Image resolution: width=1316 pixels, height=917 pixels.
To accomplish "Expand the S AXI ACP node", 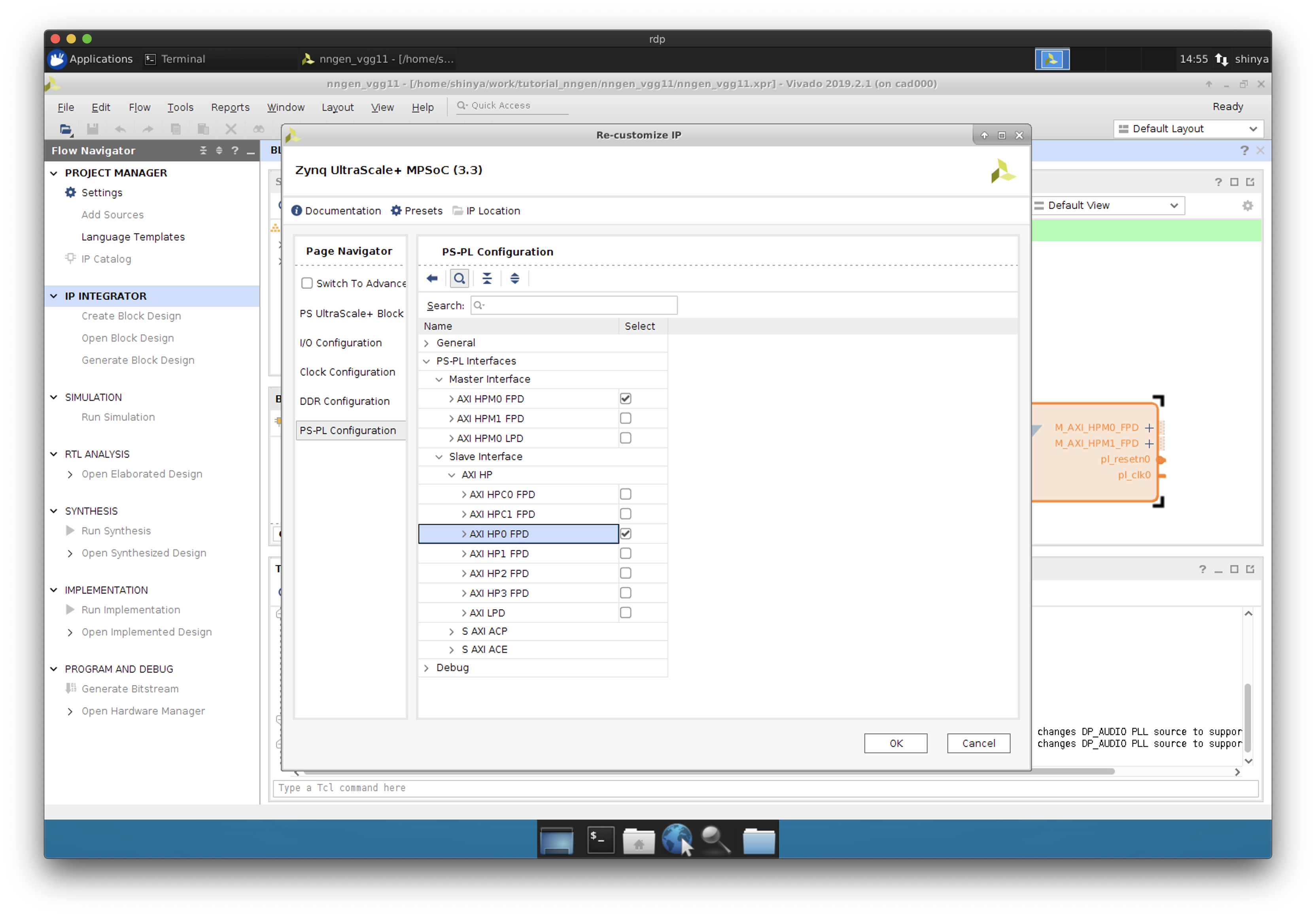I will pos(452,631).
